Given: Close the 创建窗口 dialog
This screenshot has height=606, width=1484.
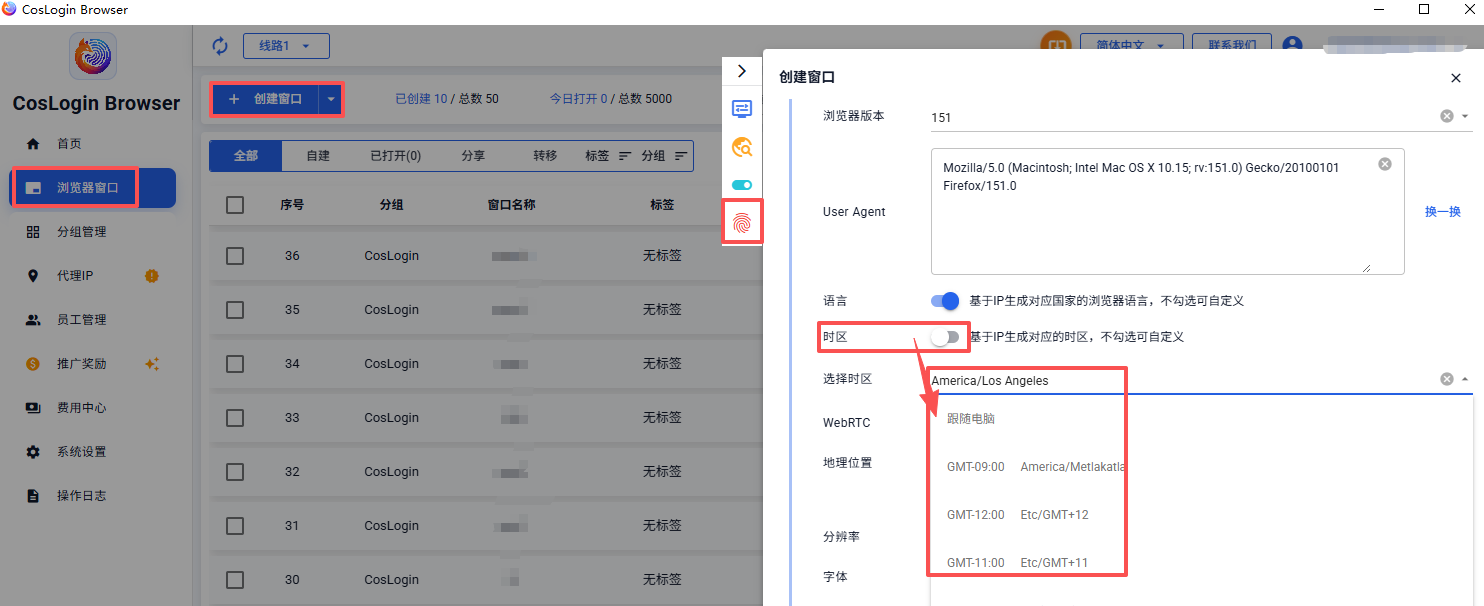Looking at the screenshot, I should [x=1456, y=77].
